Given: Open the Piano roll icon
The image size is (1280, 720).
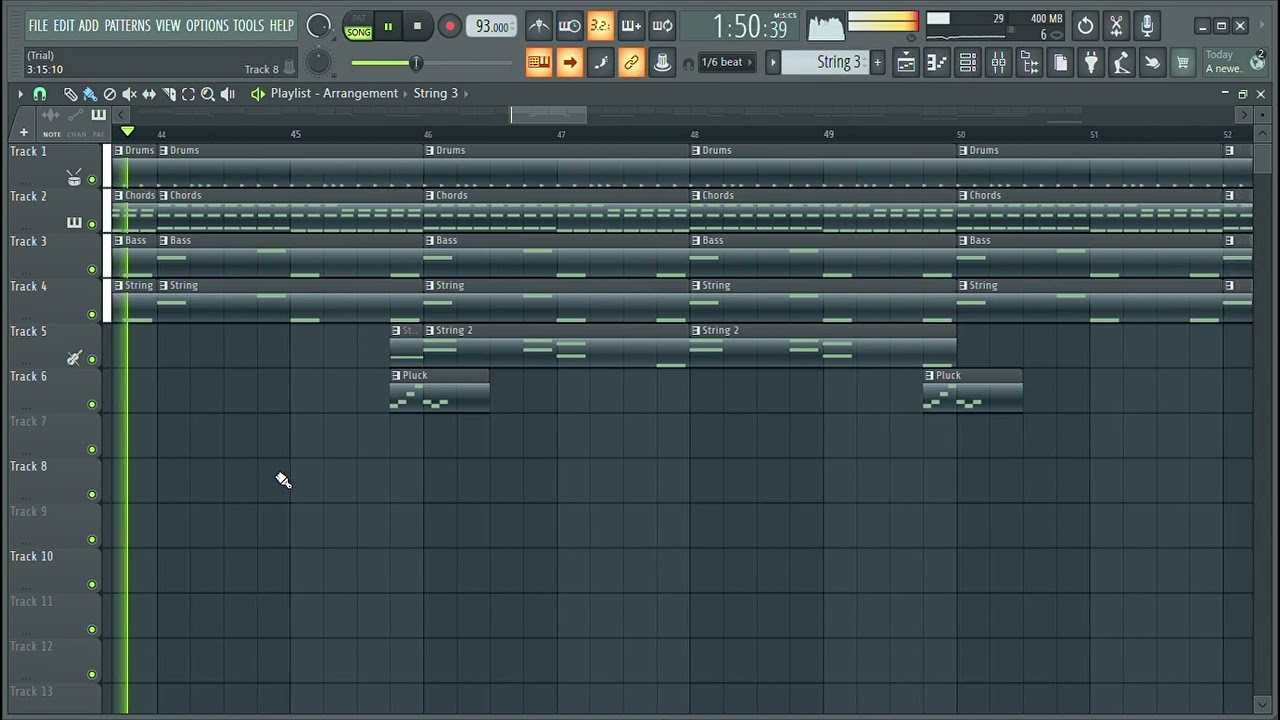Looking at the screenshot, I should (937, 63).
